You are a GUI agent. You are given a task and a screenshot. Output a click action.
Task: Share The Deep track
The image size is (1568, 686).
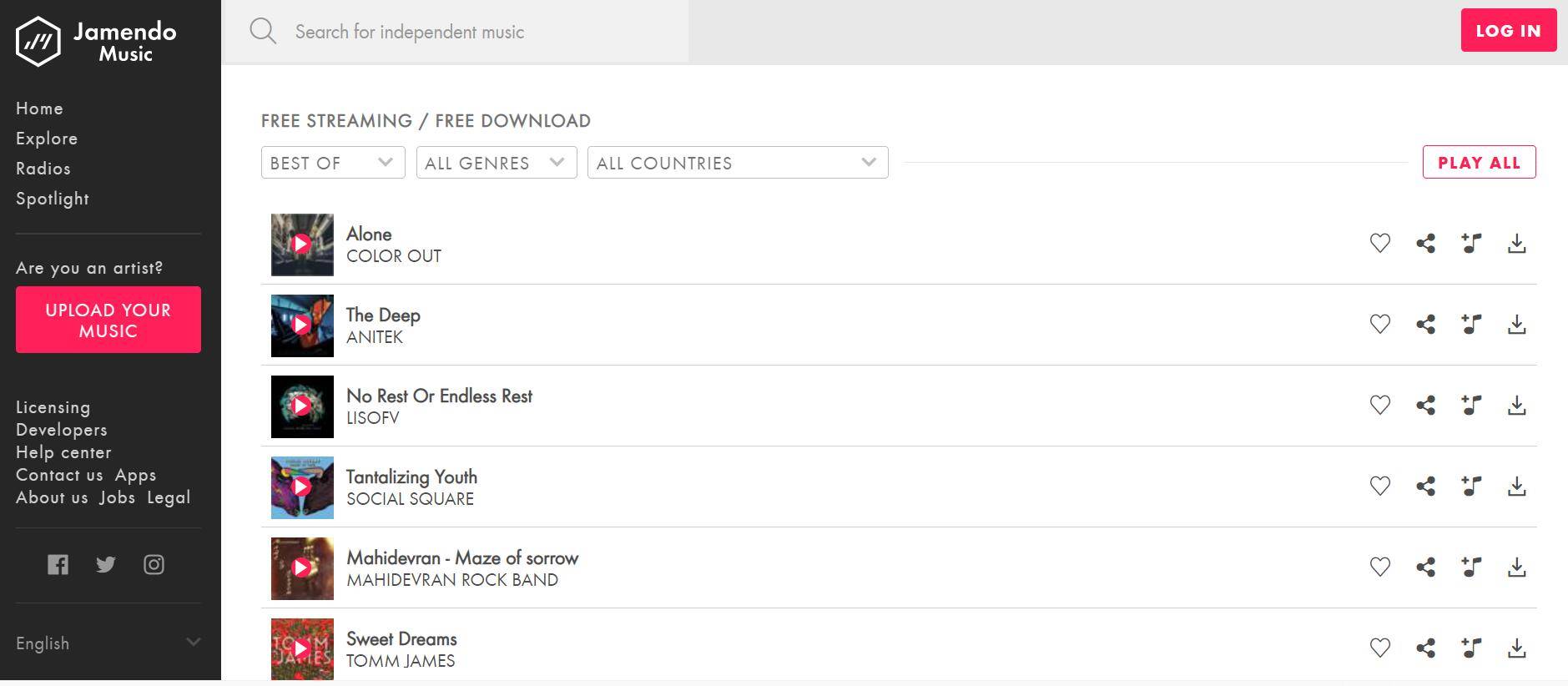[x=1425, y=324]
